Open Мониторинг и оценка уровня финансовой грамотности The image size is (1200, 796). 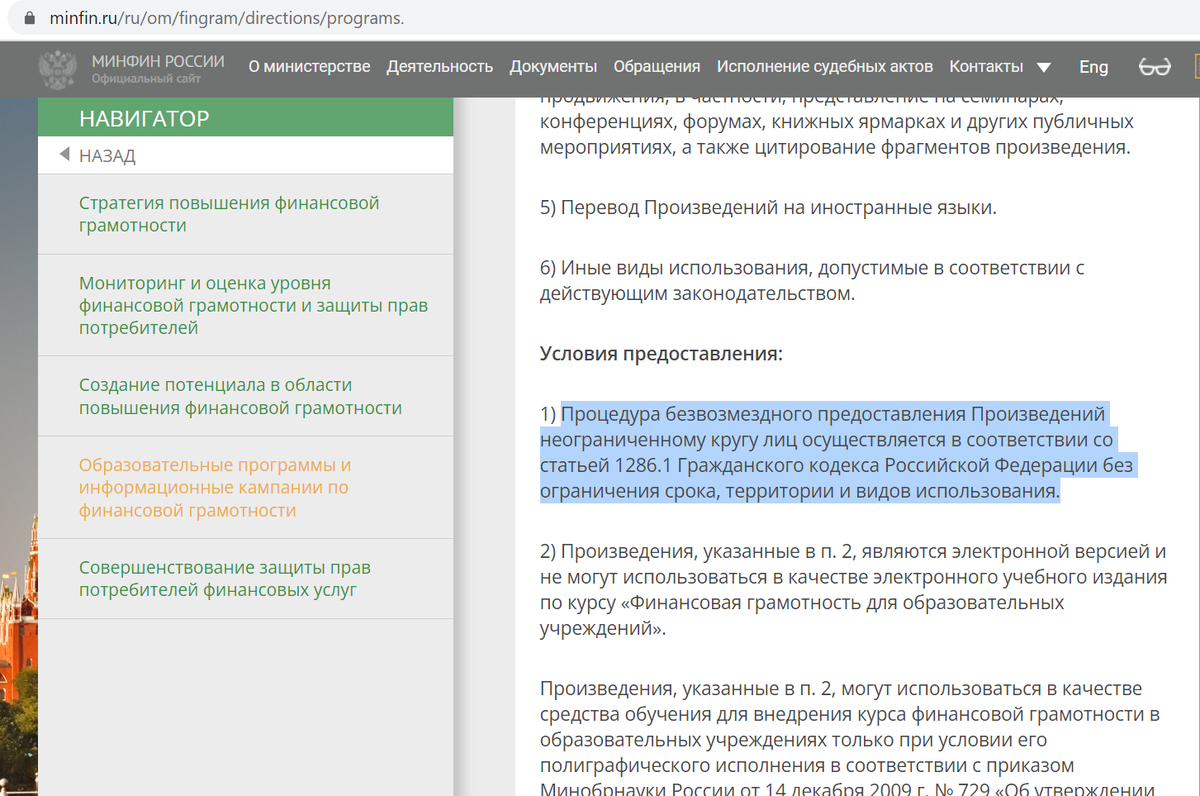coord(254,305)
